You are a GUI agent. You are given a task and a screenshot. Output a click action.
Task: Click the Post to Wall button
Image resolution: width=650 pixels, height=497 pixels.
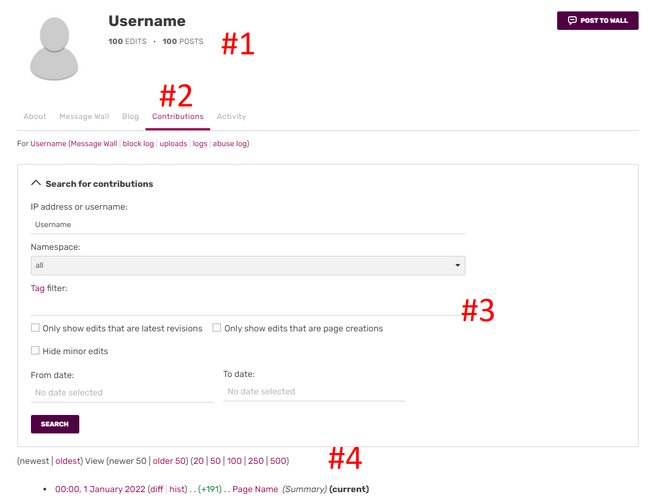pos(597,20)
